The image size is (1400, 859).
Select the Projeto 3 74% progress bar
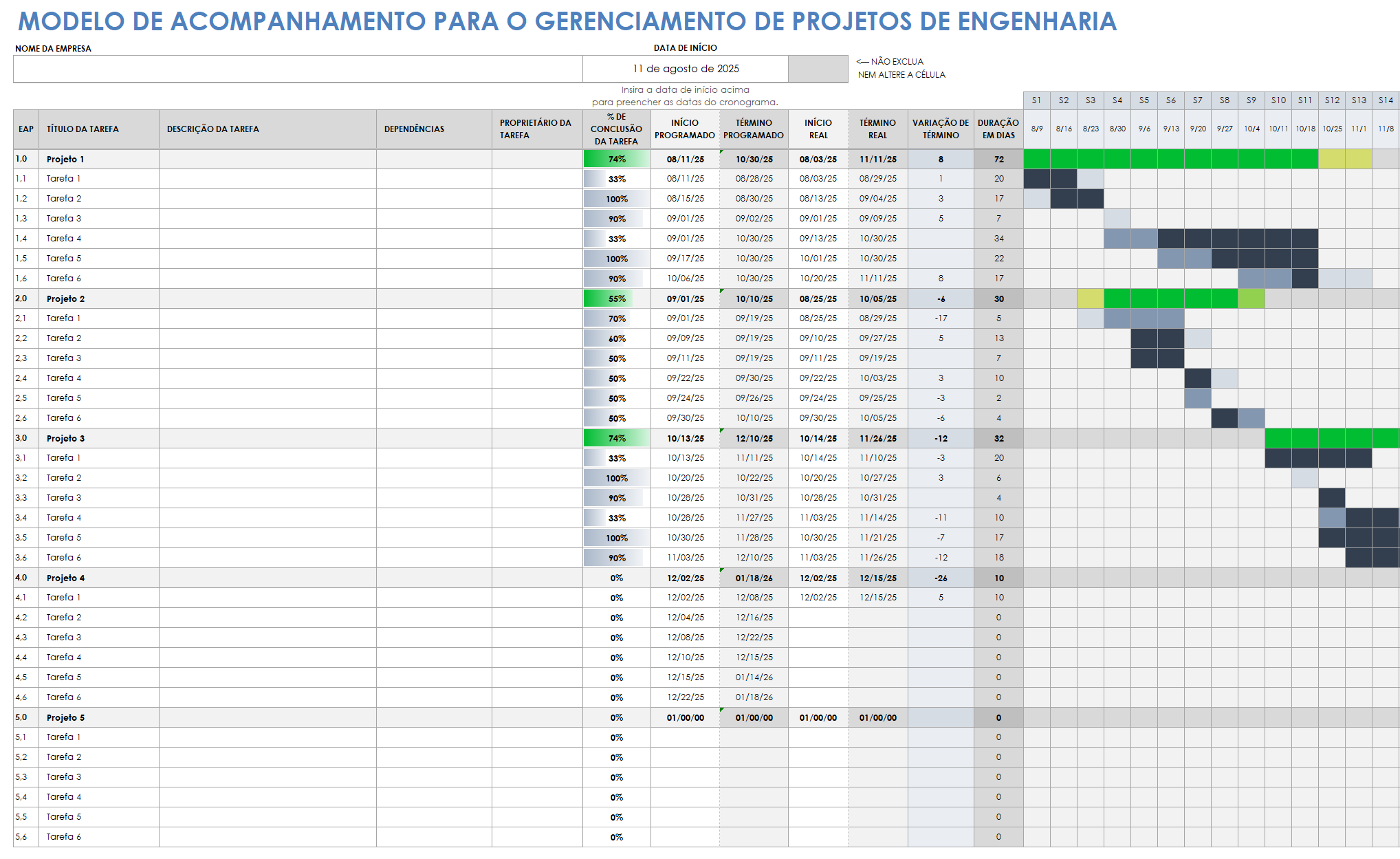pyautogui.click(x=617, y=438)
